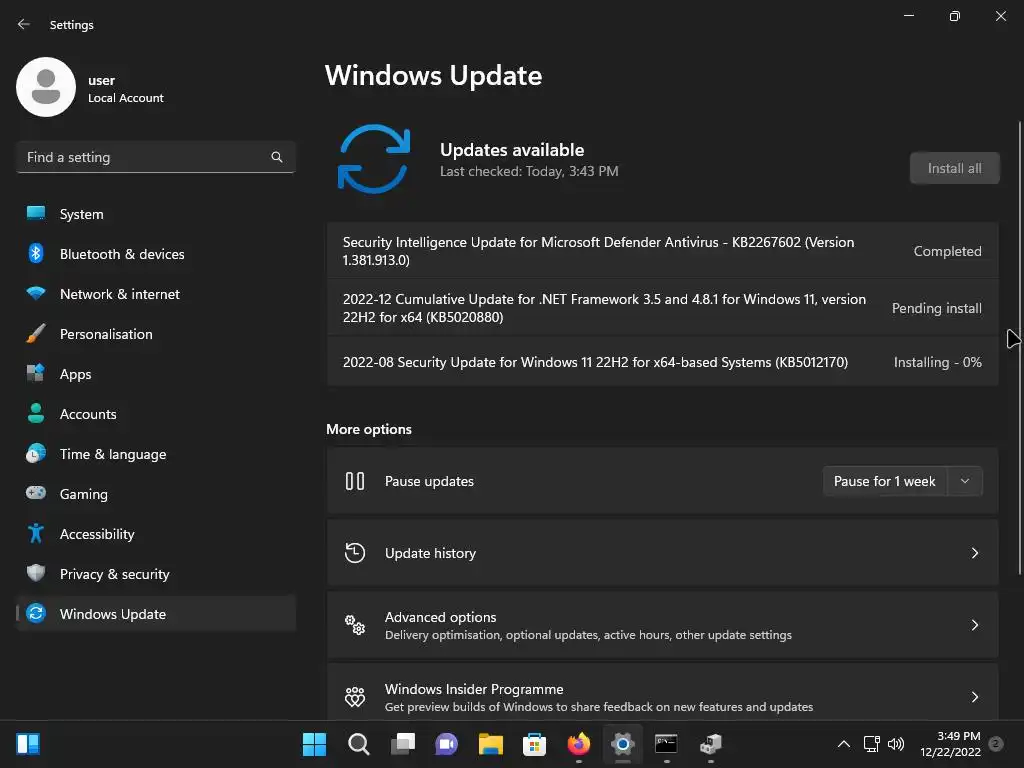Viewport: 1024px width, 768px height.
Task: Click the network tray icon
Action: pos(871,744)
